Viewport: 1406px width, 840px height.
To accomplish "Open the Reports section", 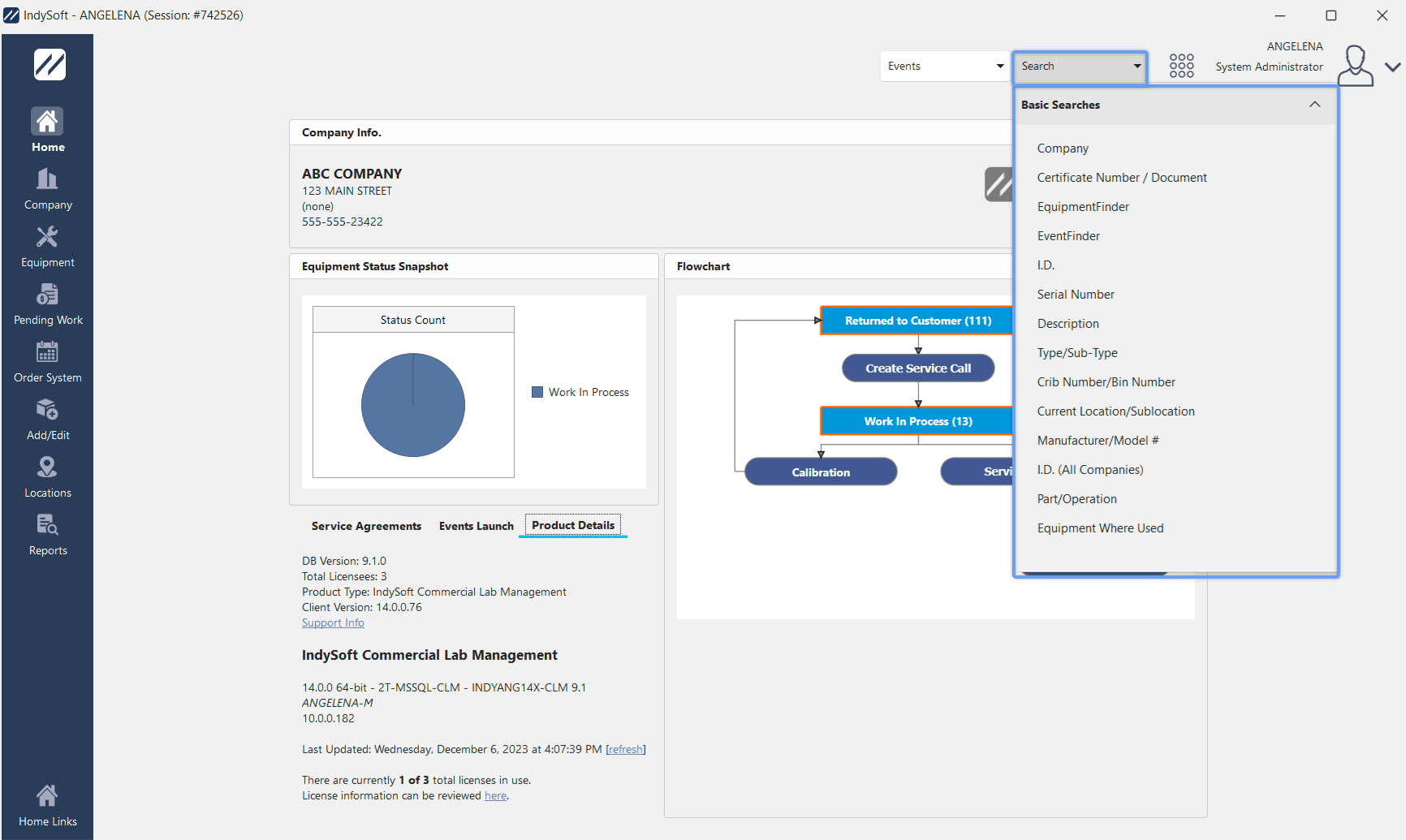I will [x=48, y=535].
